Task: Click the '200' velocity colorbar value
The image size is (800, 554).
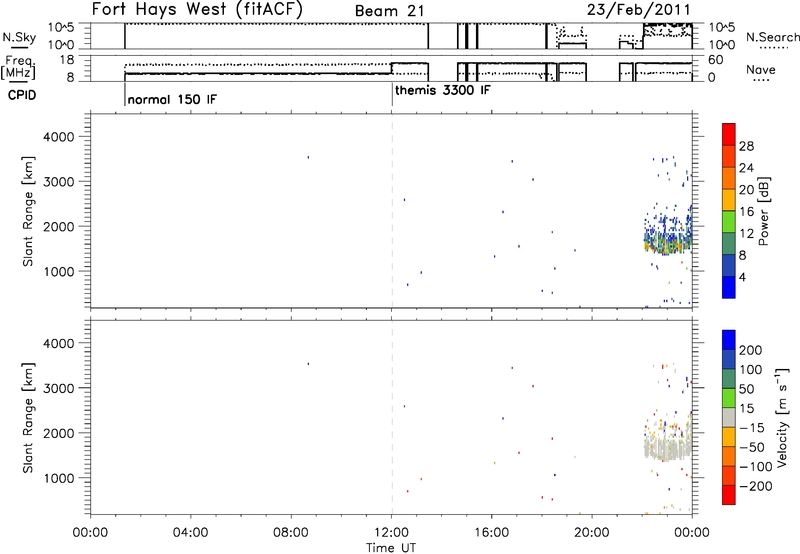Action: coord(751,350)
